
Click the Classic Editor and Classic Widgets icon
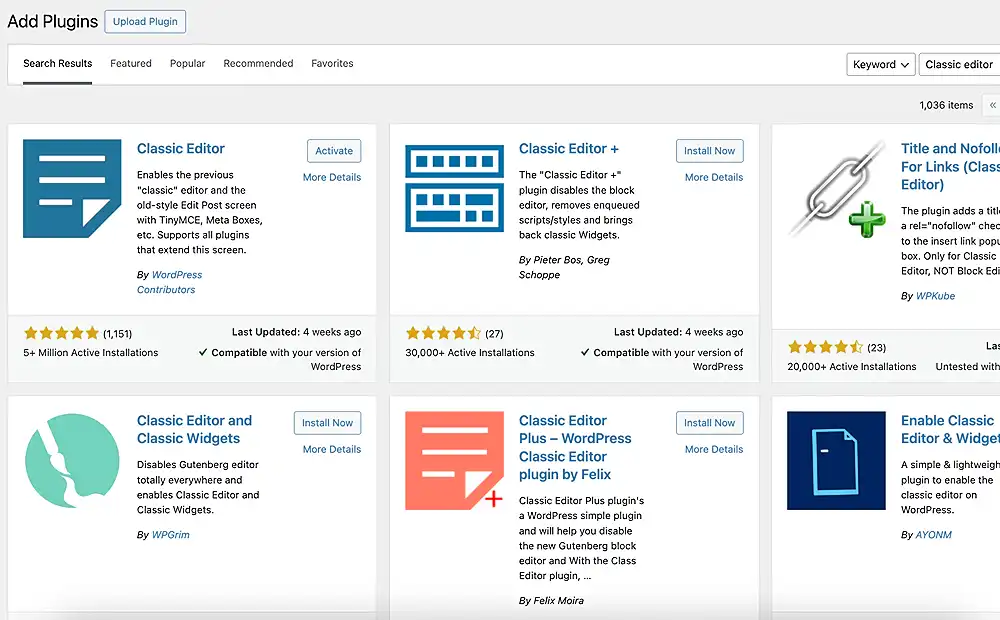[x=72, y=461]
